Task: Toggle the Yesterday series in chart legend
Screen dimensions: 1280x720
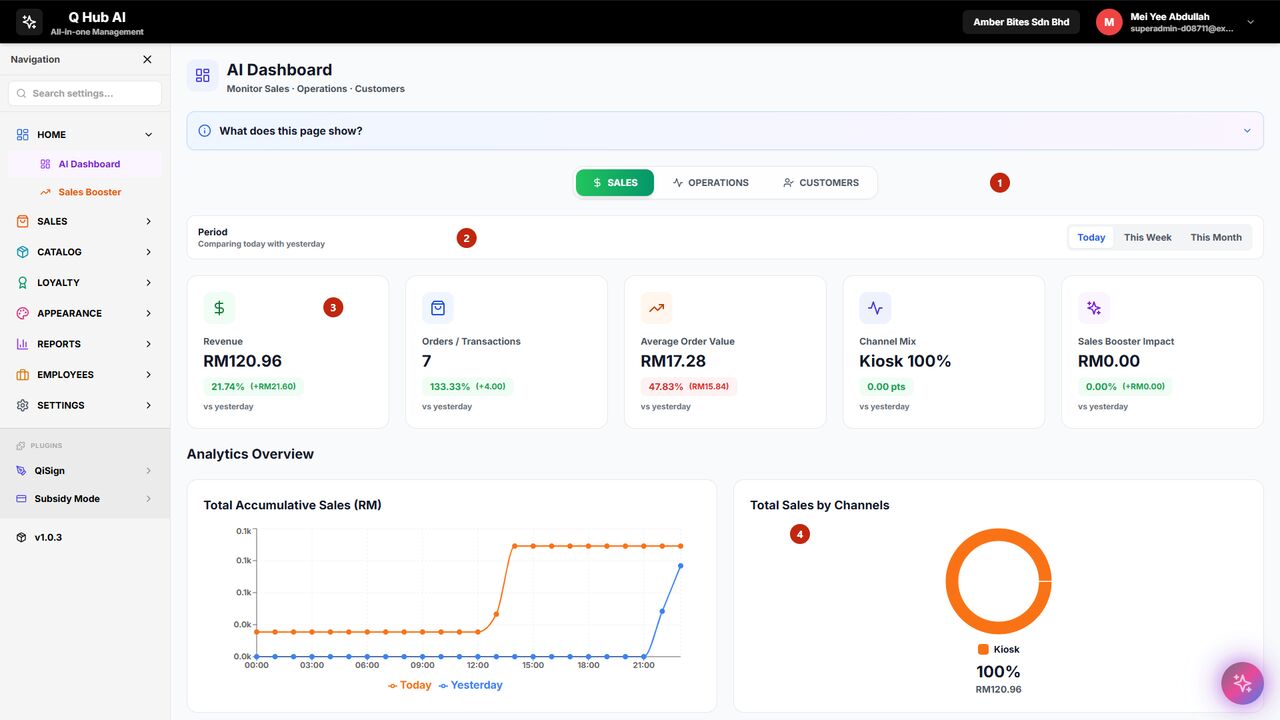Action: [471, 685]
